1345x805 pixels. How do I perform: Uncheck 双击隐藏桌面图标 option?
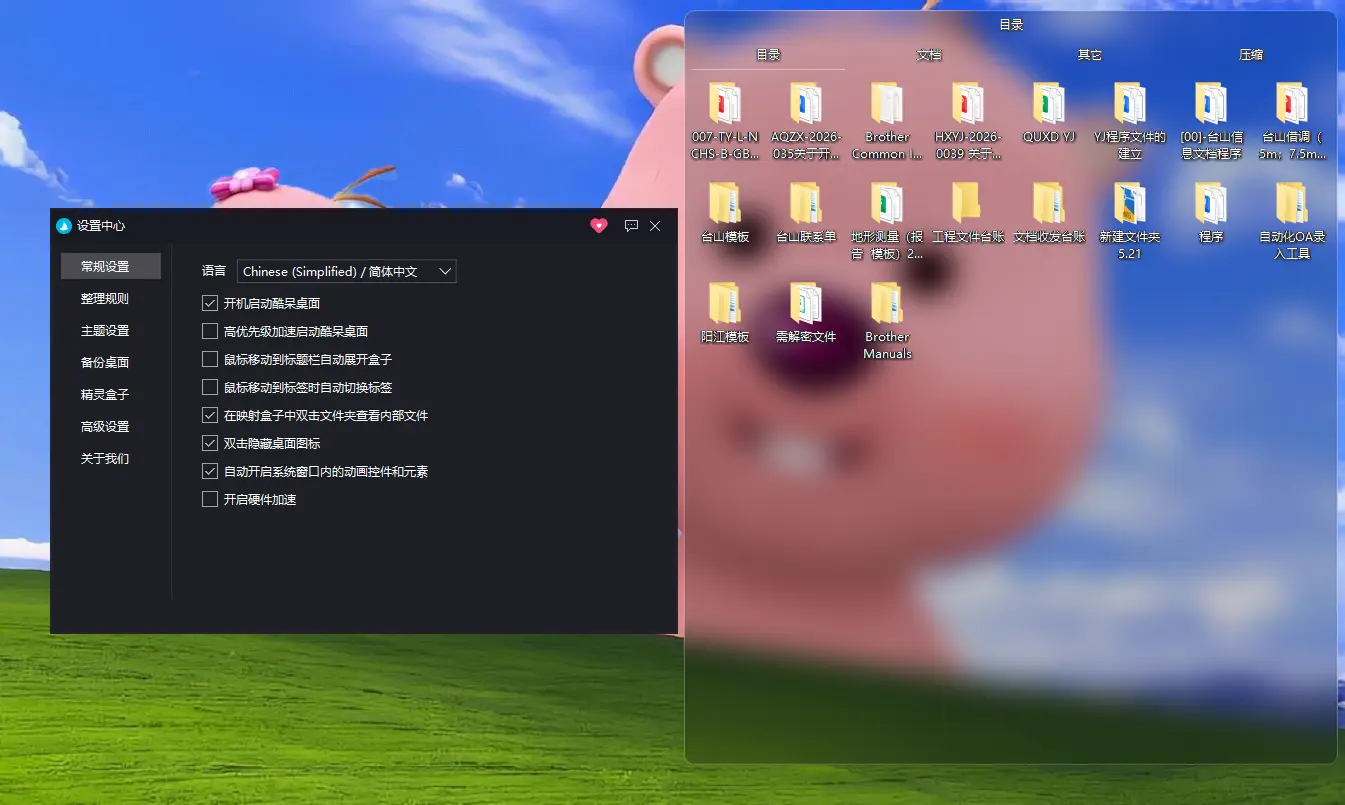[210, 443]
